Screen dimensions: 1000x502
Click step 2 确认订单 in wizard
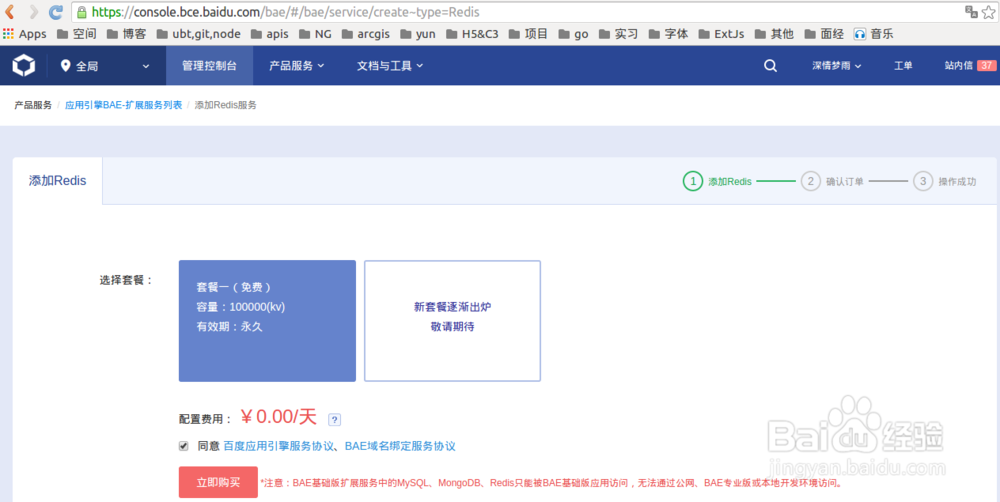click(832, 181)
